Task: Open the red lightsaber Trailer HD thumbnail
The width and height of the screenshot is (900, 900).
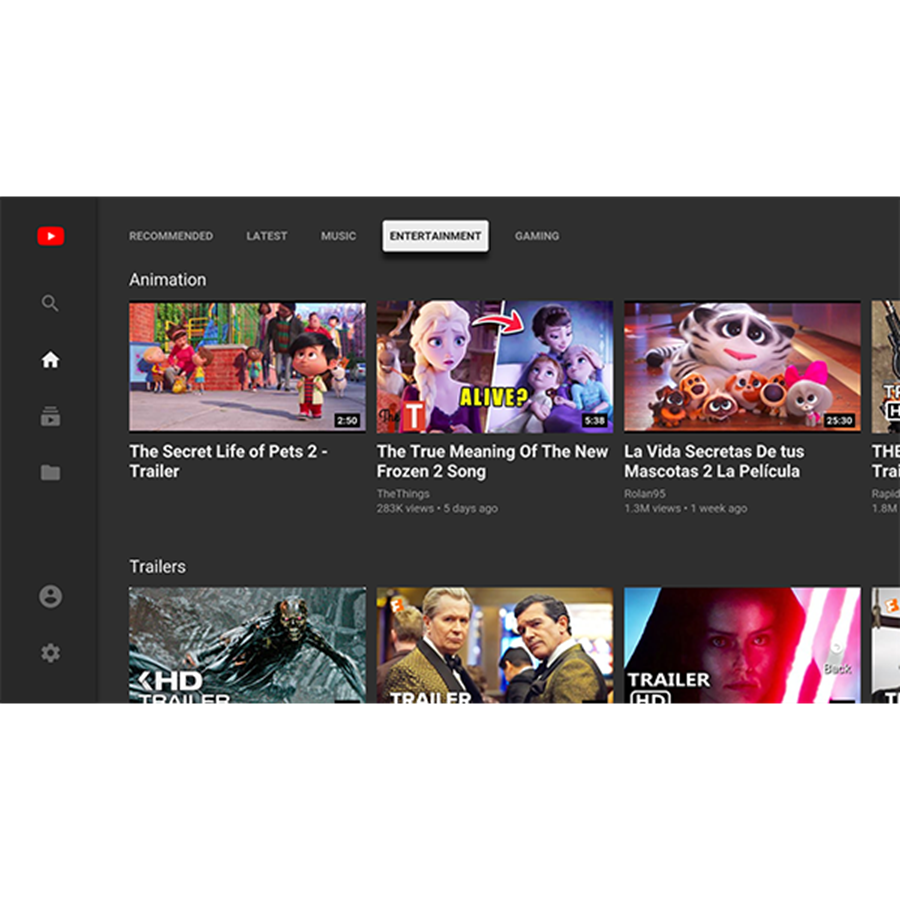Action: pyautogui.click(x=742, y=645)
